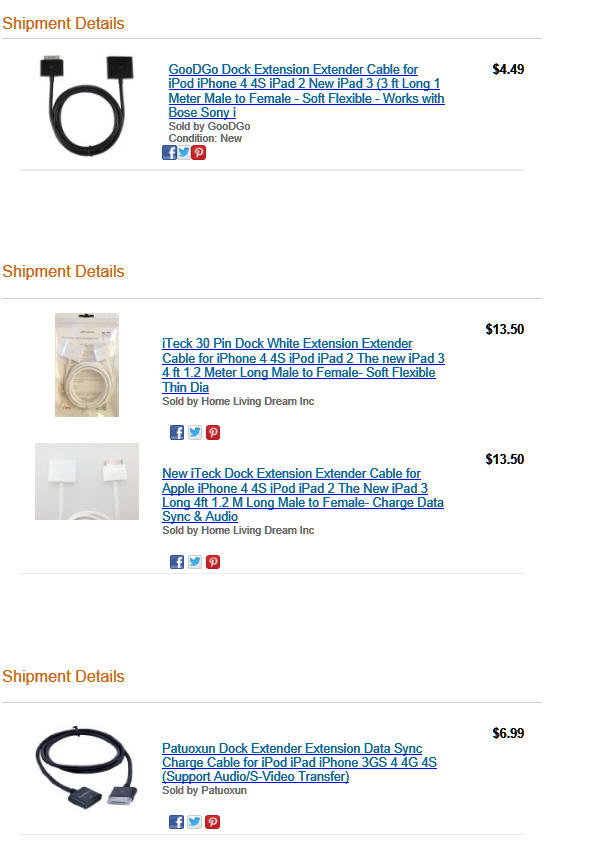611x851 pixels.
Task: Pin iTeck 30 Pin cable on Pinterest
Action: click(x=213, y=433)
